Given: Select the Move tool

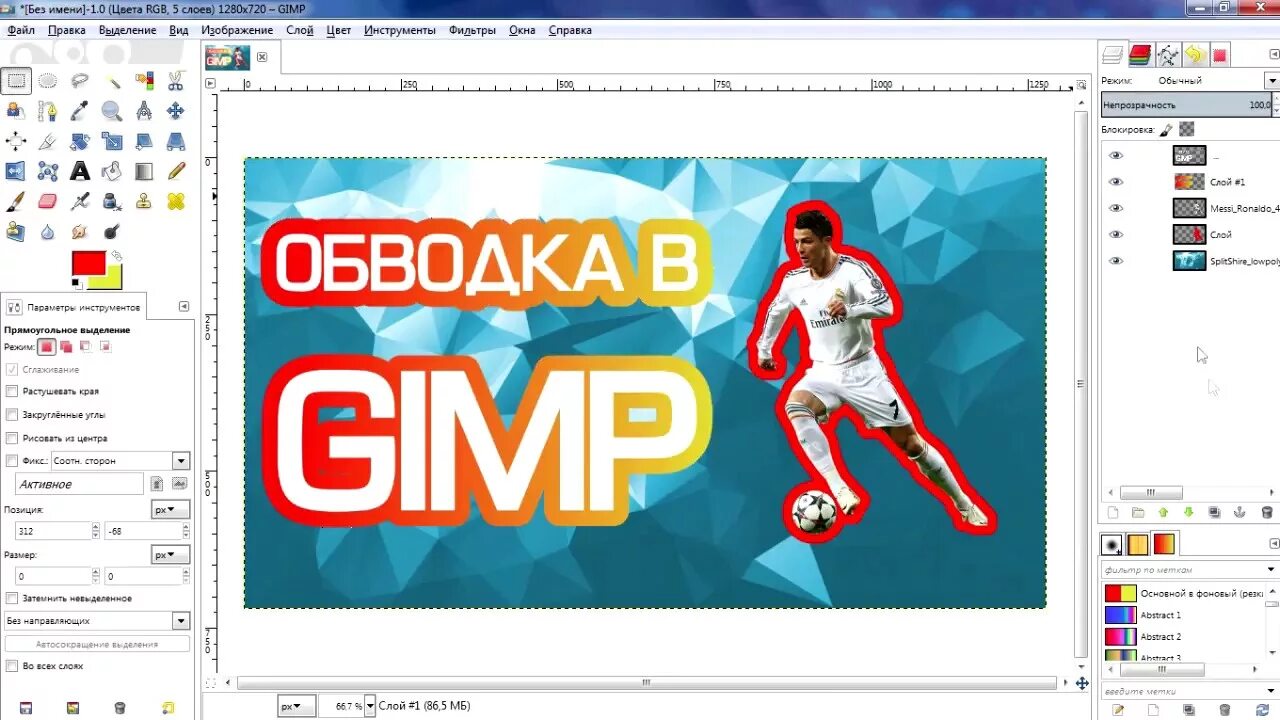Looking at the screenshot, I should (176, 111).
